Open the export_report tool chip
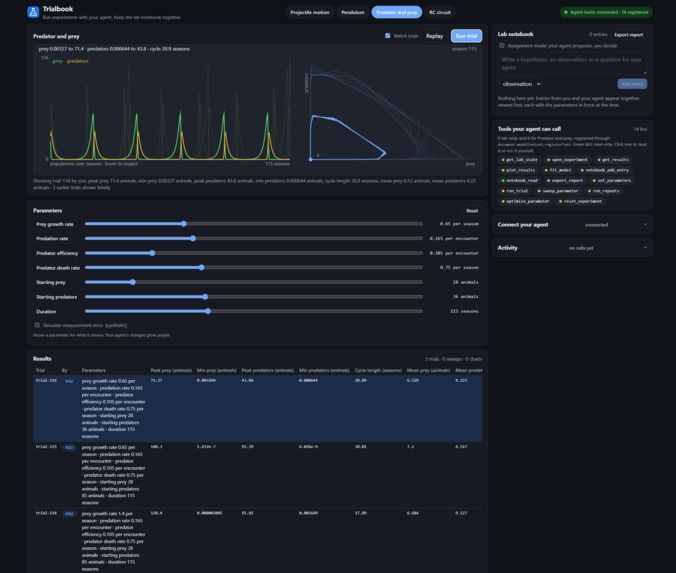676x573 pixels. click(x=565, y=181)
